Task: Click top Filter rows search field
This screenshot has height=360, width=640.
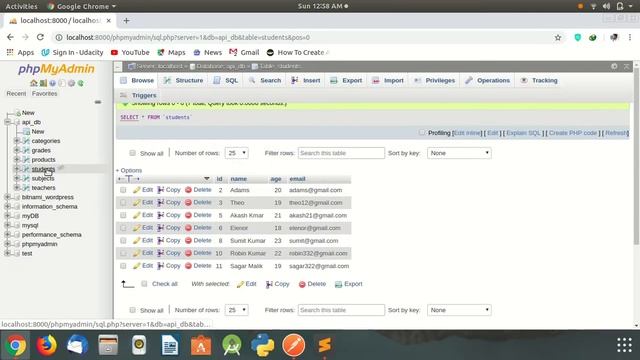Action: pyautogui.click(x=341, y=153)
